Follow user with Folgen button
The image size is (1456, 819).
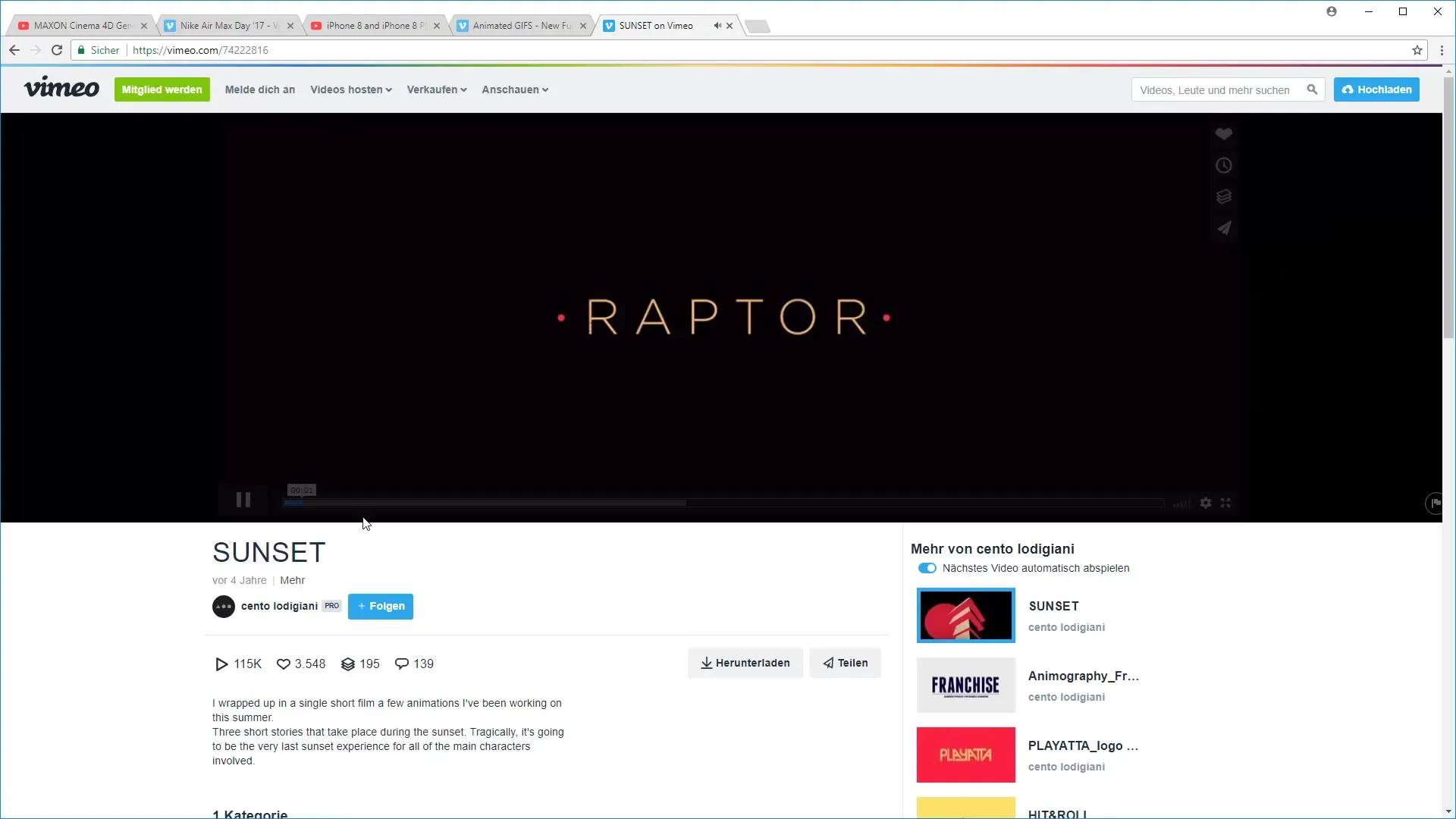pyautogui.click(x=381, y=607)
